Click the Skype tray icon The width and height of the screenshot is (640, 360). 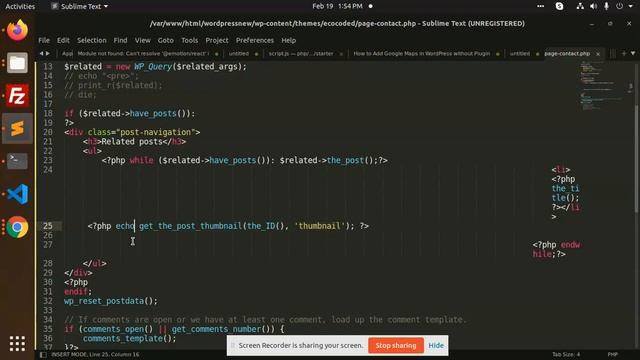click(x=560, y=6)
